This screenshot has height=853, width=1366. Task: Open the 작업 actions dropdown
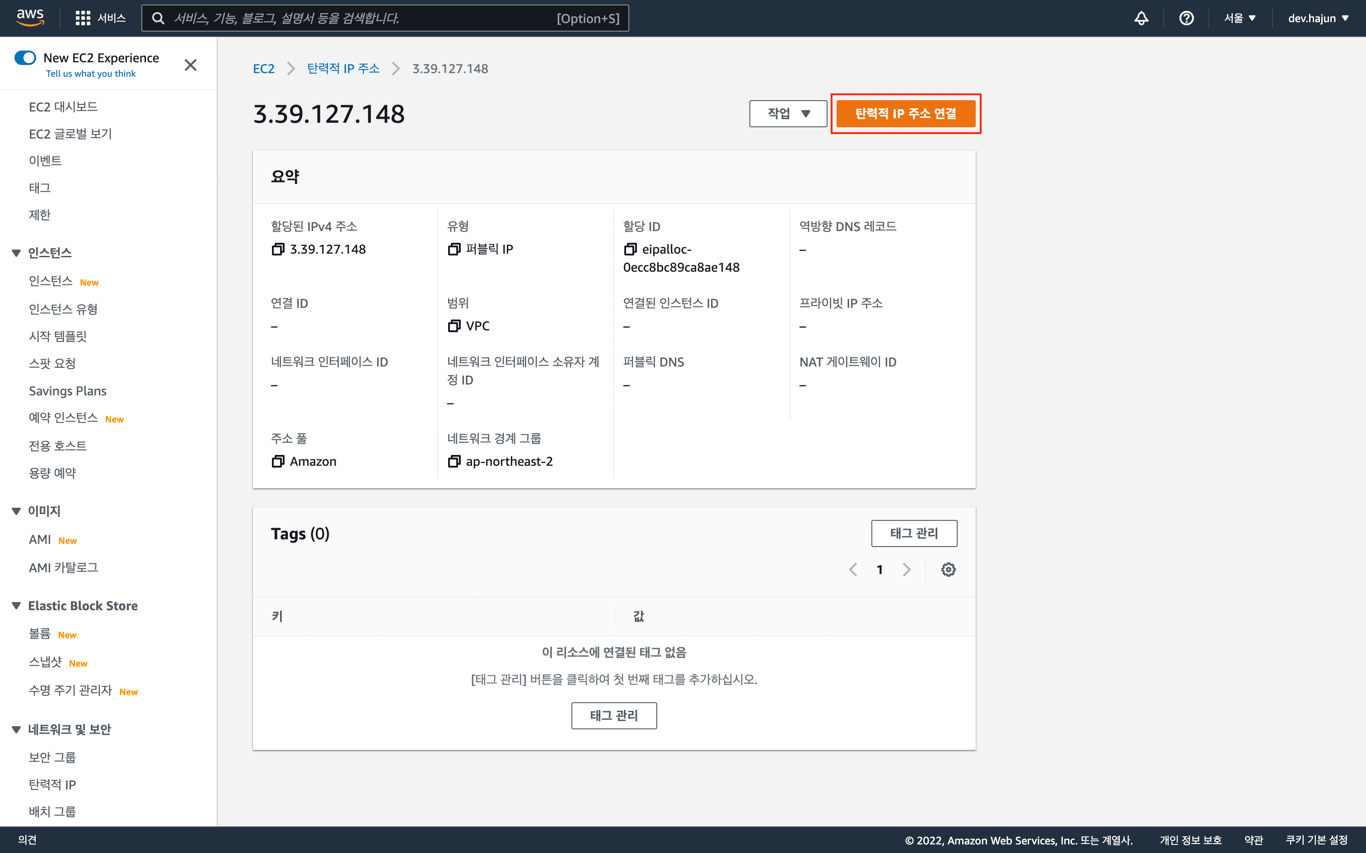pyautogui.click(x=788, y=114)
